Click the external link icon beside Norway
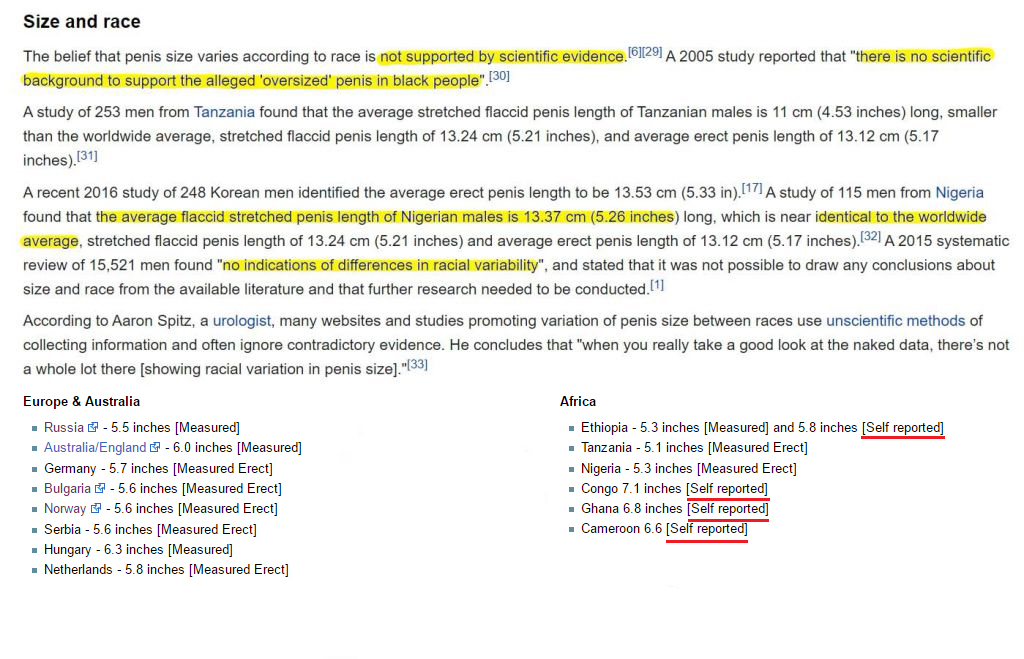The height and width of the screenshot is (659, 1024). pos(96,509)
